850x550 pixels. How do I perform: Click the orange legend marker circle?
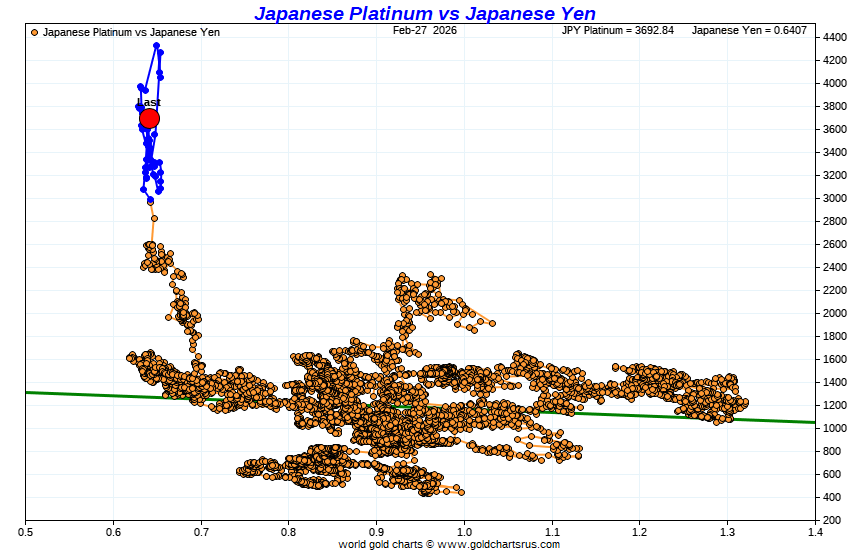pos(35,32)
